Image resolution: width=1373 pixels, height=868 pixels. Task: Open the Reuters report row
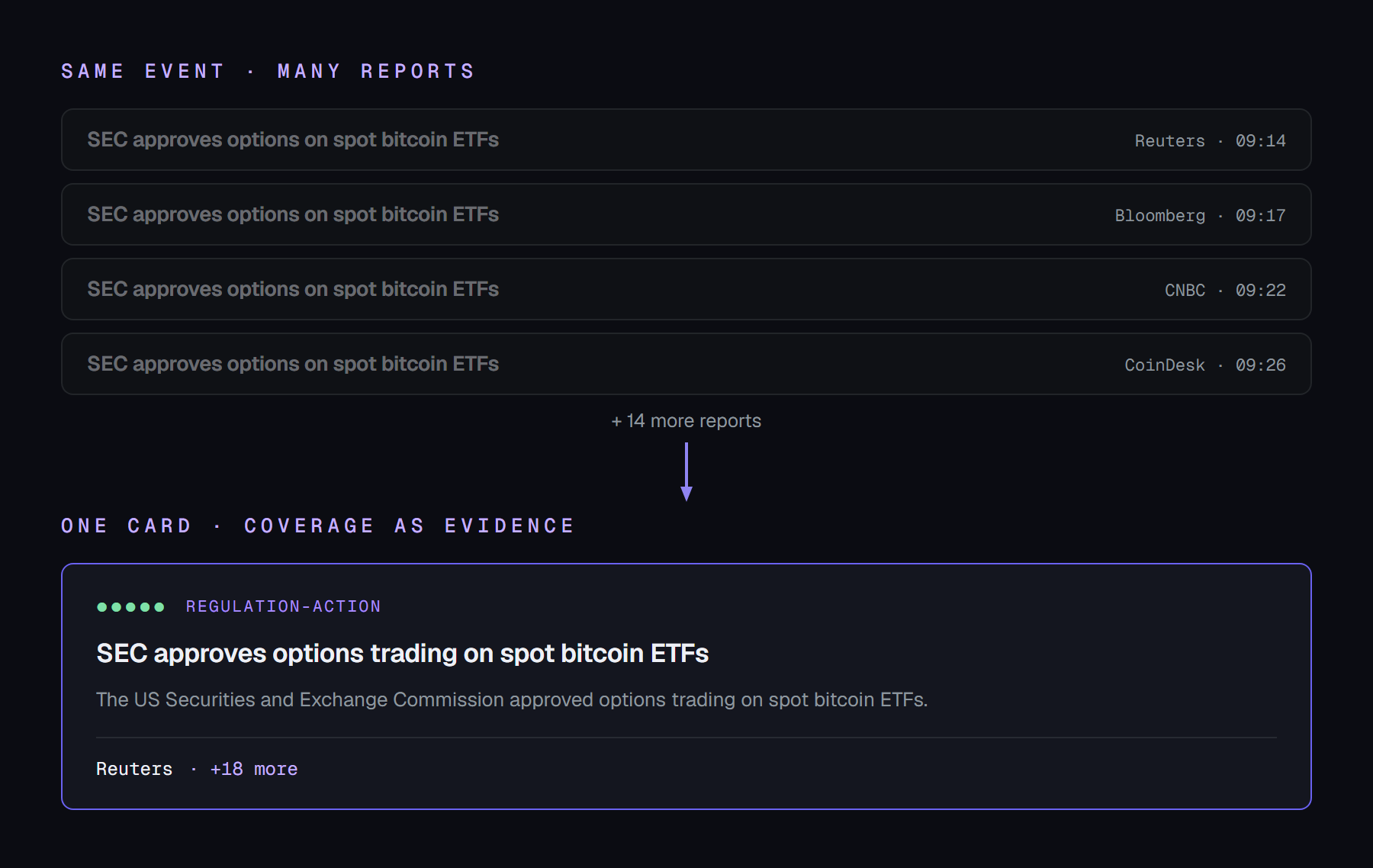point(686,140)
